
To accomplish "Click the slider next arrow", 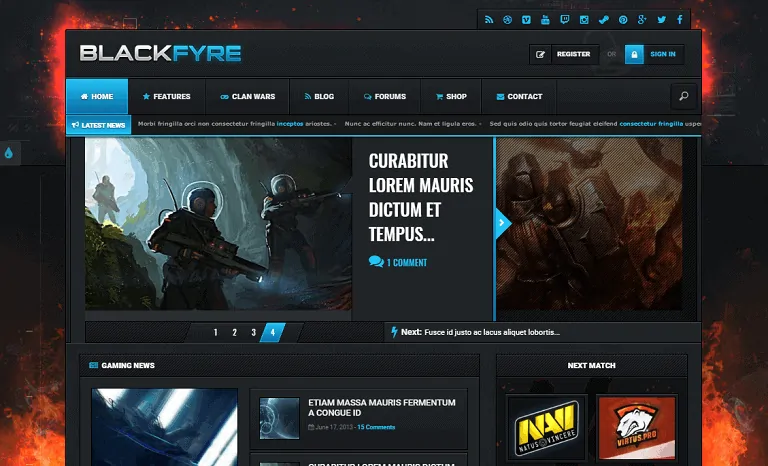I will (x=502, y=222).
